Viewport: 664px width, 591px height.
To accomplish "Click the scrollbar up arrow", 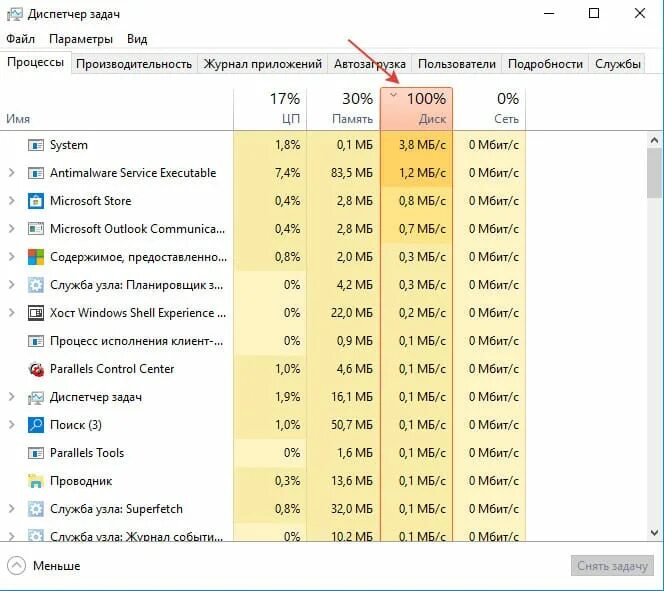I will click(655, 140).
